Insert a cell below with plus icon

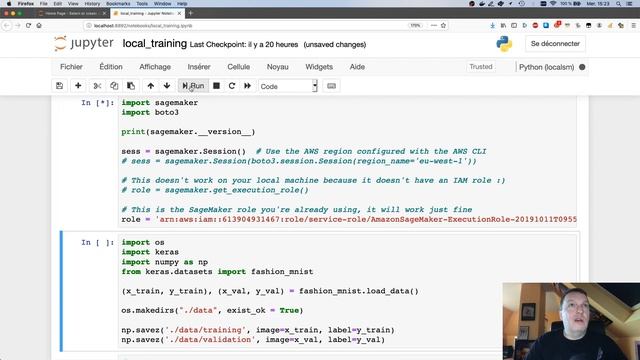coord(78,86)
